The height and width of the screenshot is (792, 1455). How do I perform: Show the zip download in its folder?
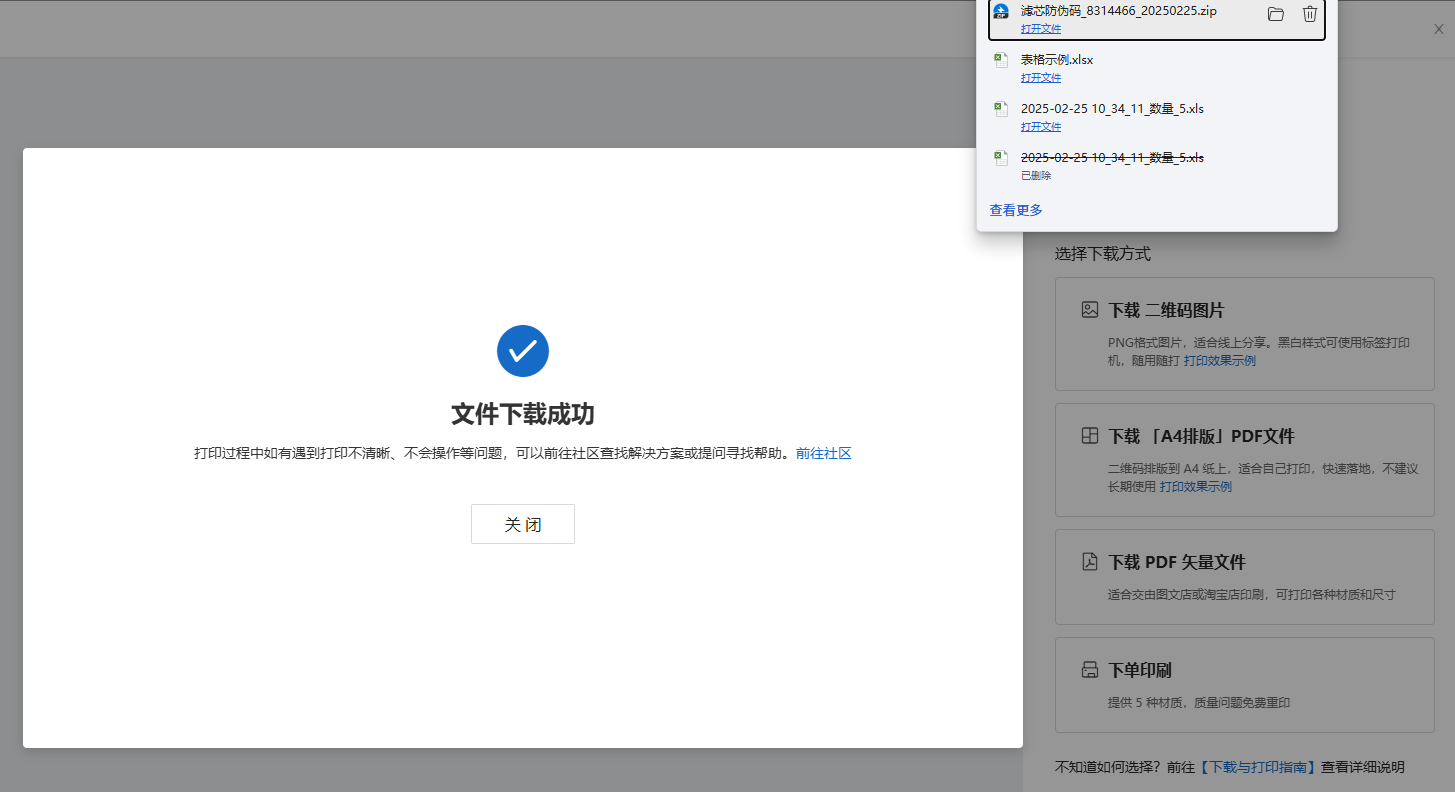point(1275,14)
